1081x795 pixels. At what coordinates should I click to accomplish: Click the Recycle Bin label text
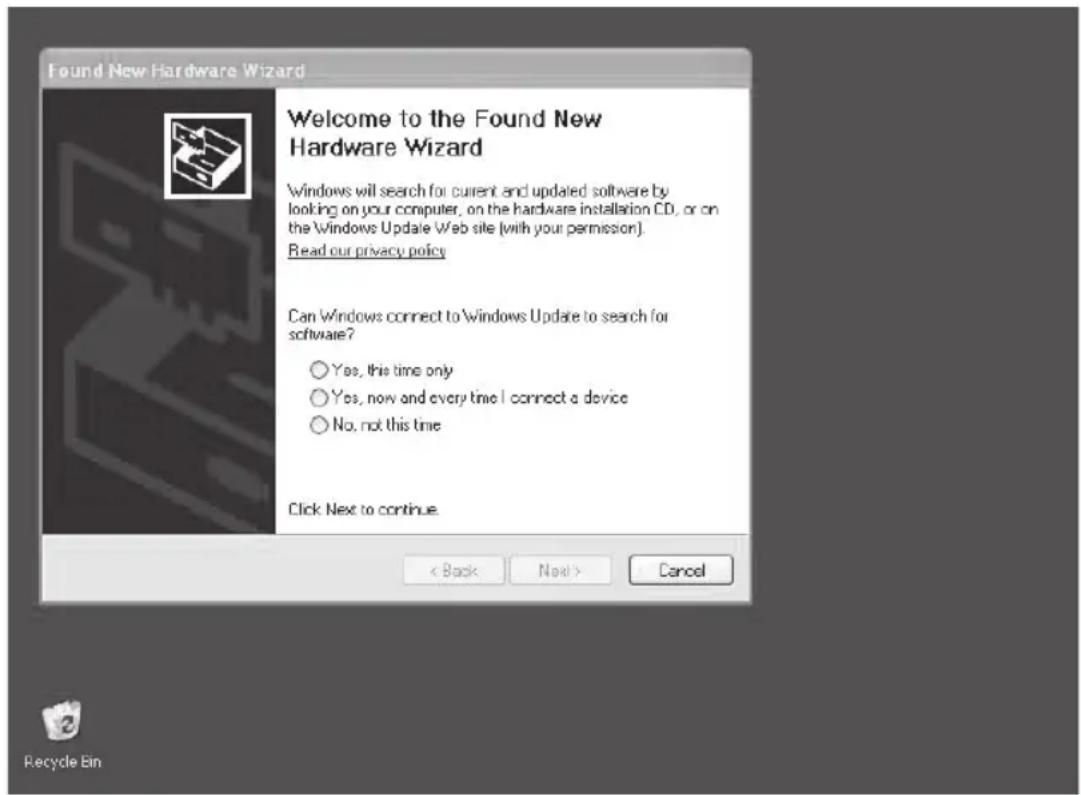[62, 762]
